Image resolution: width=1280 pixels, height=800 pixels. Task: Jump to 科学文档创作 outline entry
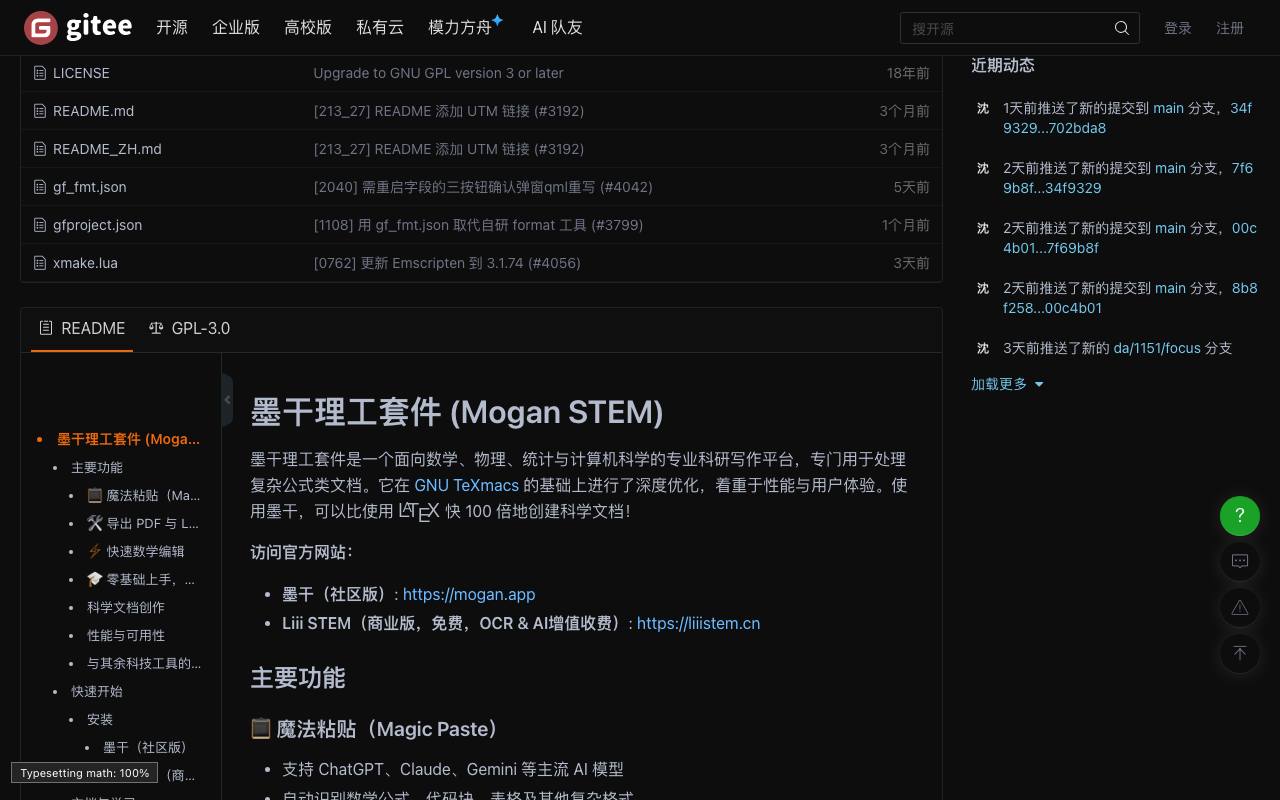tap(126, 607)
